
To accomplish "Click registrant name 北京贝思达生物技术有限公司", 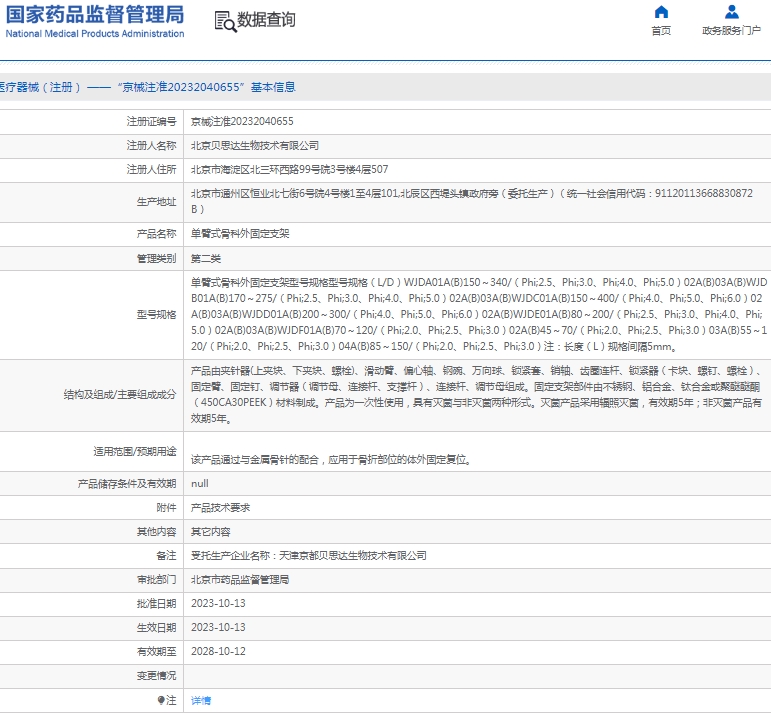I will pos(255,146).
